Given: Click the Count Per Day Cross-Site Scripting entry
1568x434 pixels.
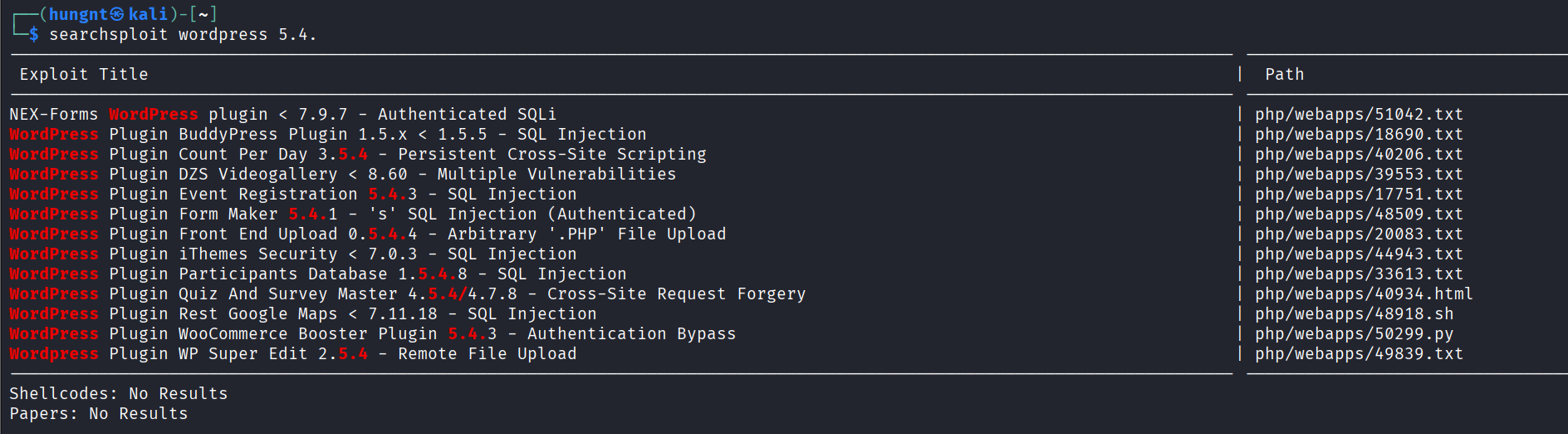Looking at the screenshot, I should (357, 154).
